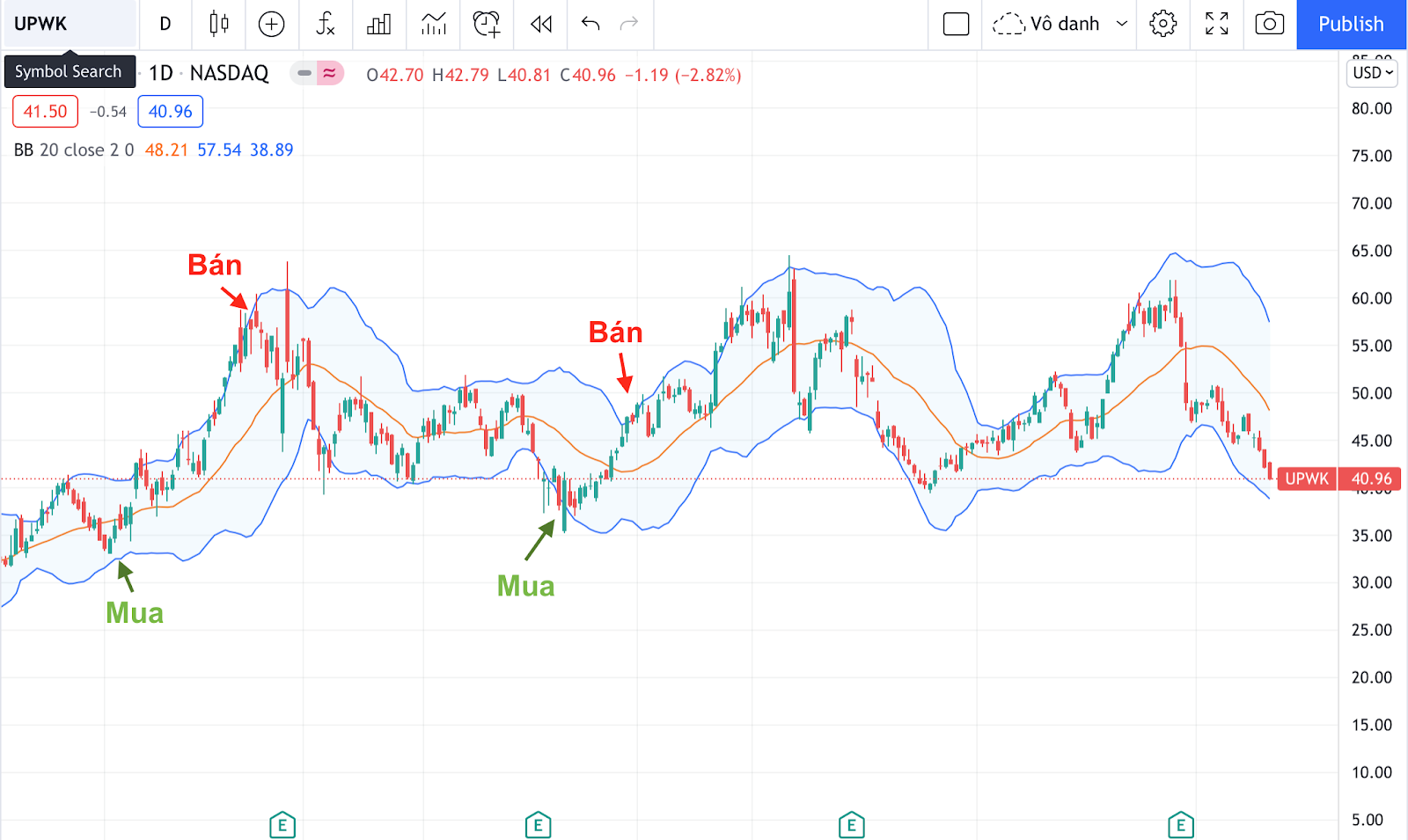Screen dimensions: 1408x840
Task: Open the candlestick chart type selector
Action: point(219,24)
